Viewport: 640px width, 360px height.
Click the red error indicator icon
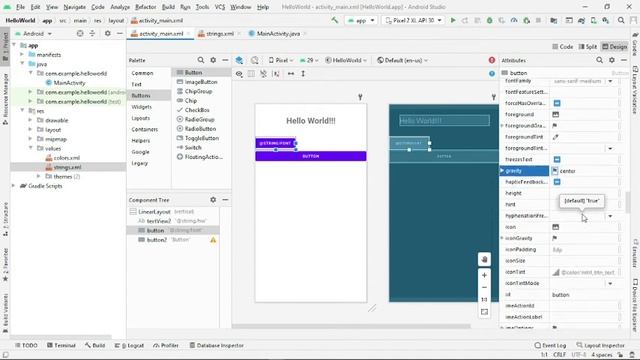pos(492,60)
